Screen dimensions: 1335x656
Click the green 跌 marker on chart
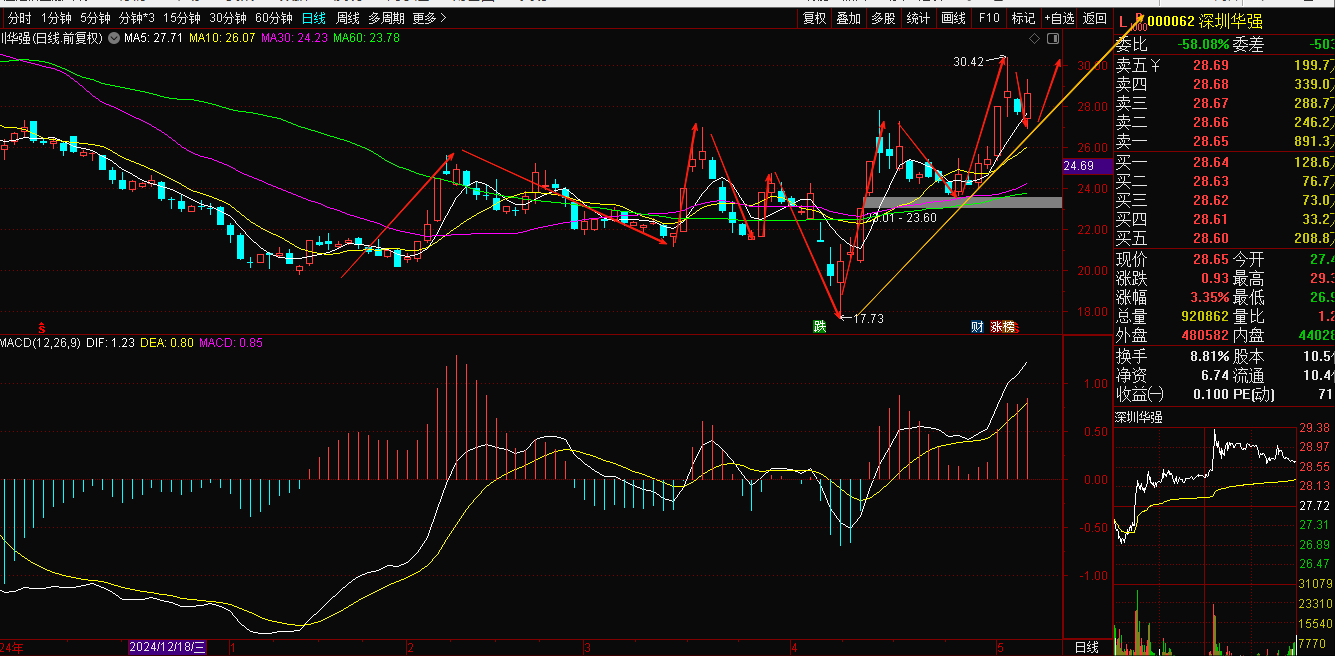pos(820,326)
